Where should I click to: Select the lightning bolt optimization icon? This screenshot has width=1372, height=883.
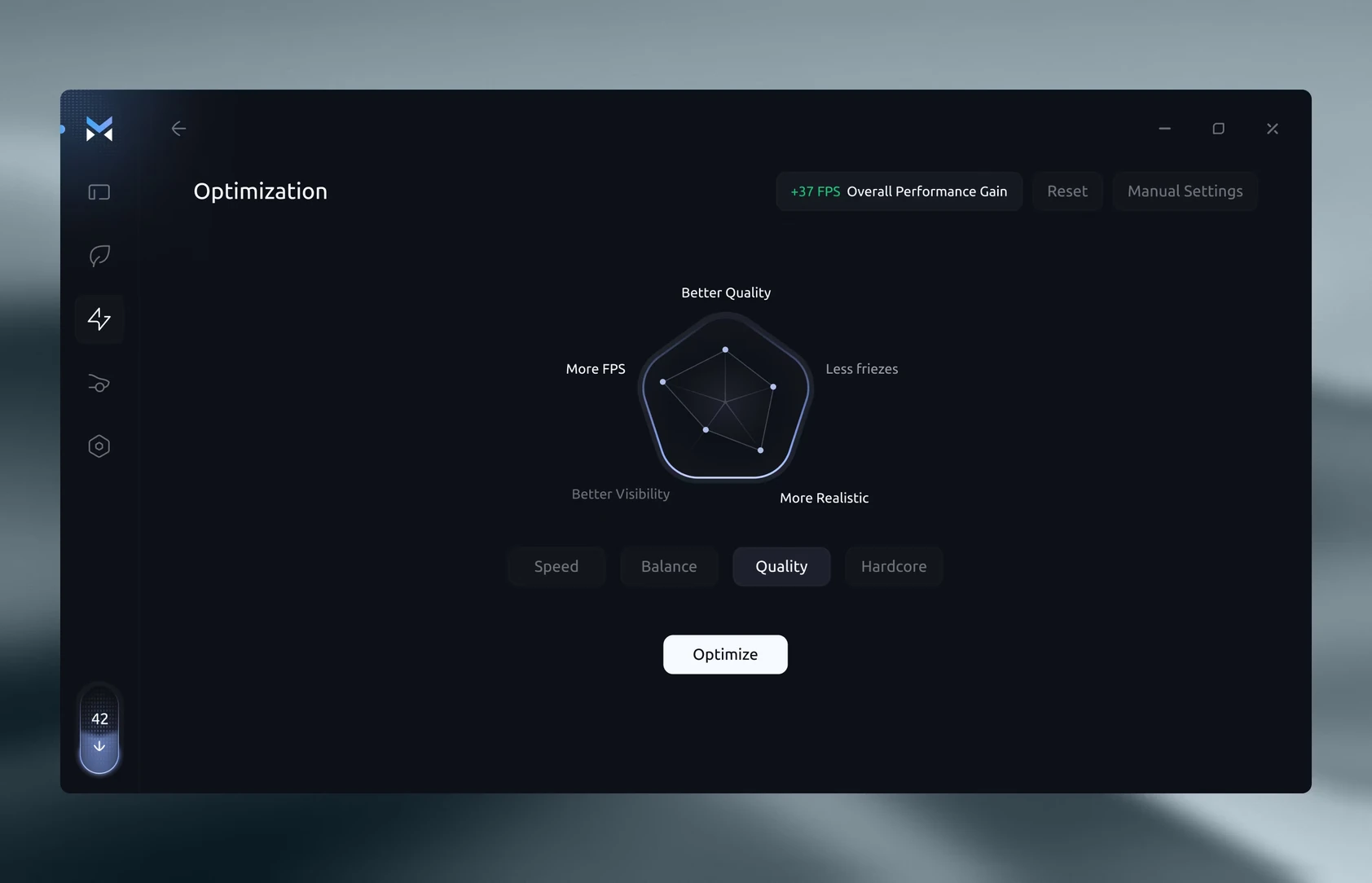tap(99, 319)
